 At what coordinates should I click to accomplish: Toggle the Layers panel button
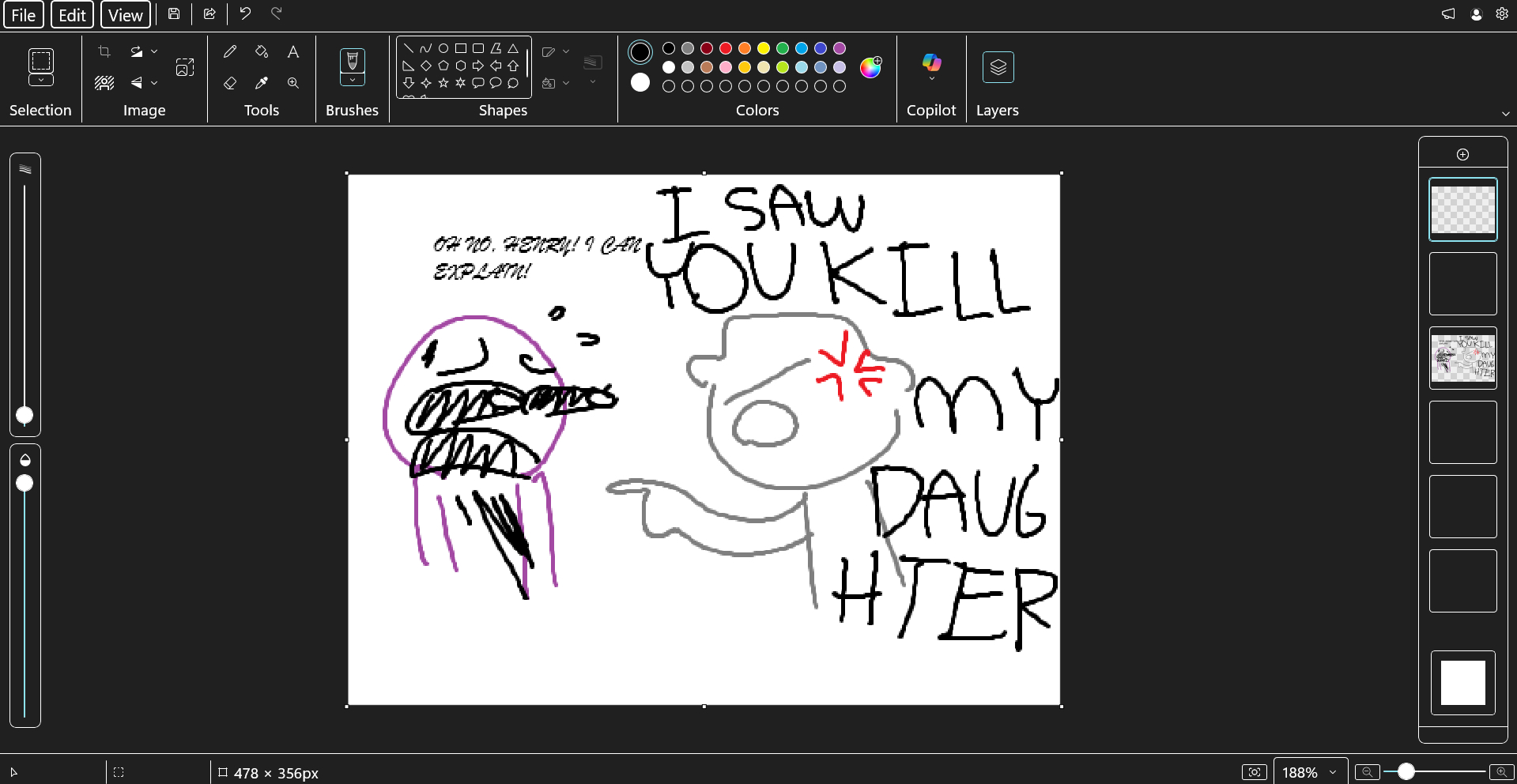point(998,67)
